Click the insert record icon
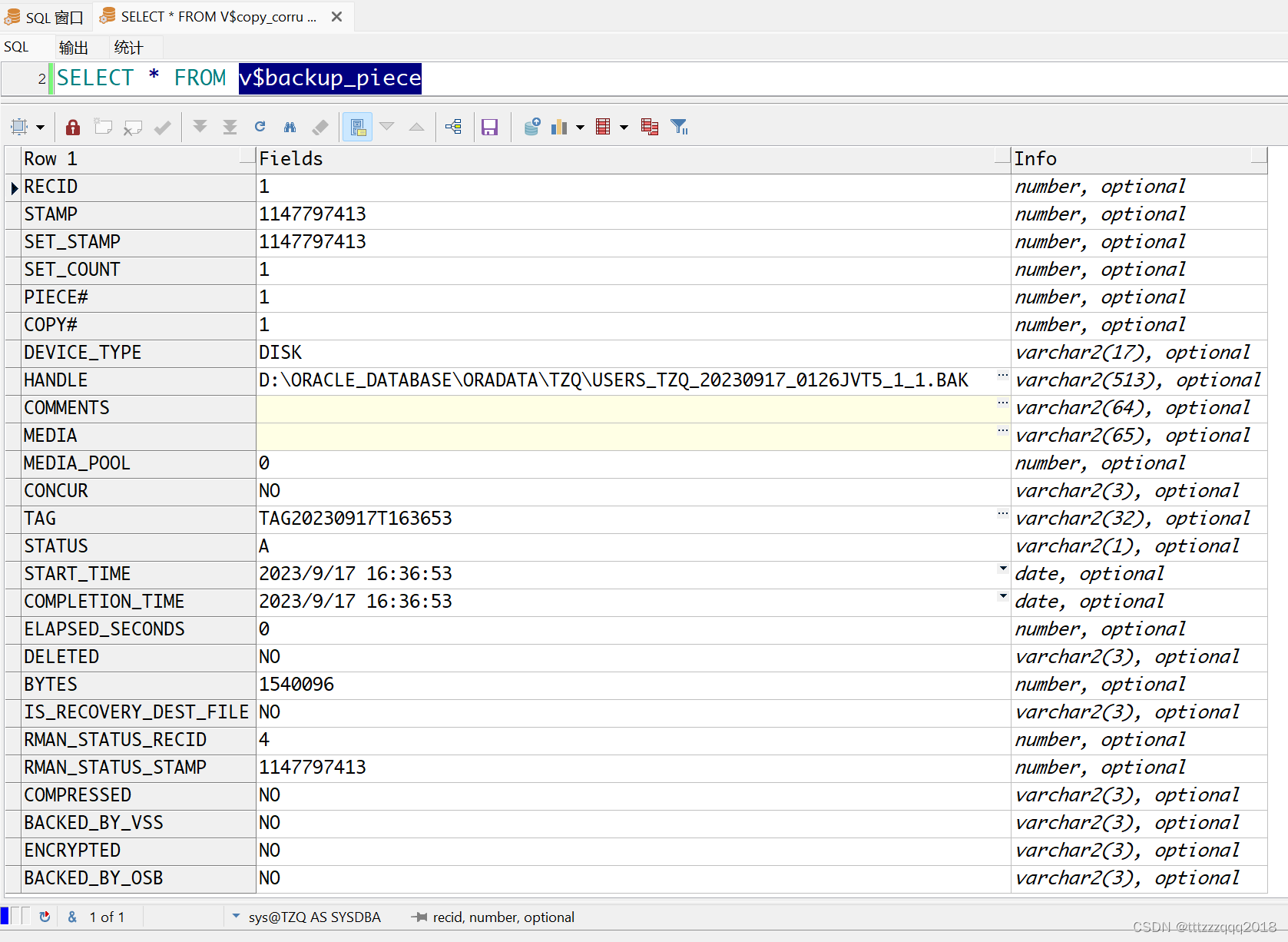This screenshot has width=1288, height=942. [103, 127]
